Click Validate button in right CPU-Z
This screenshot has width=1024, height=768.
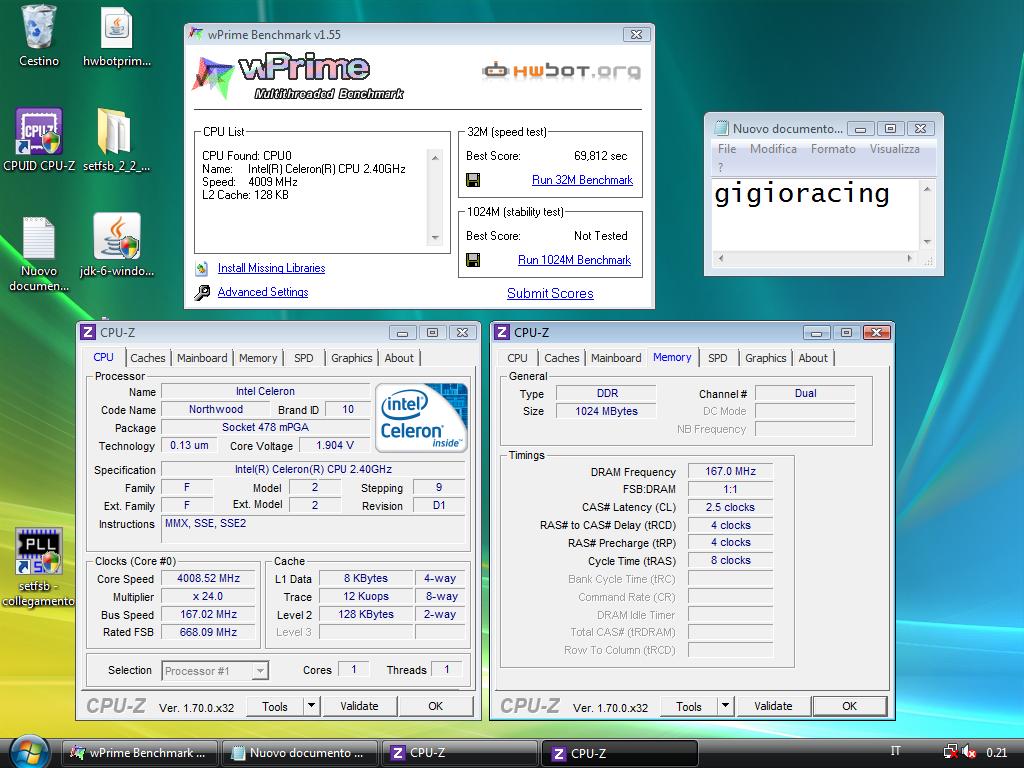point(773,706)
